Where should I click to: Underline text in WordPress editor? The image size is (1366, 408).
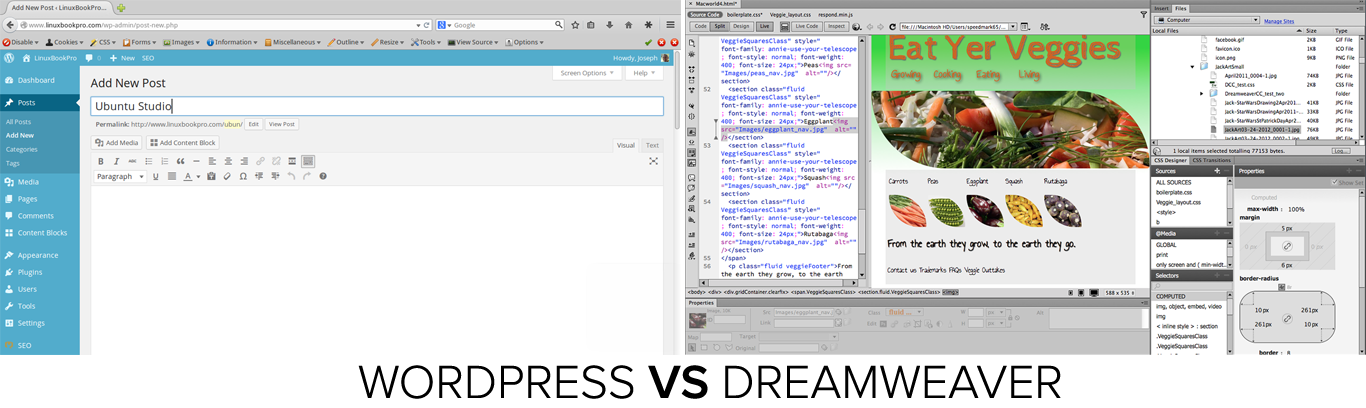(x=155, y=176)
